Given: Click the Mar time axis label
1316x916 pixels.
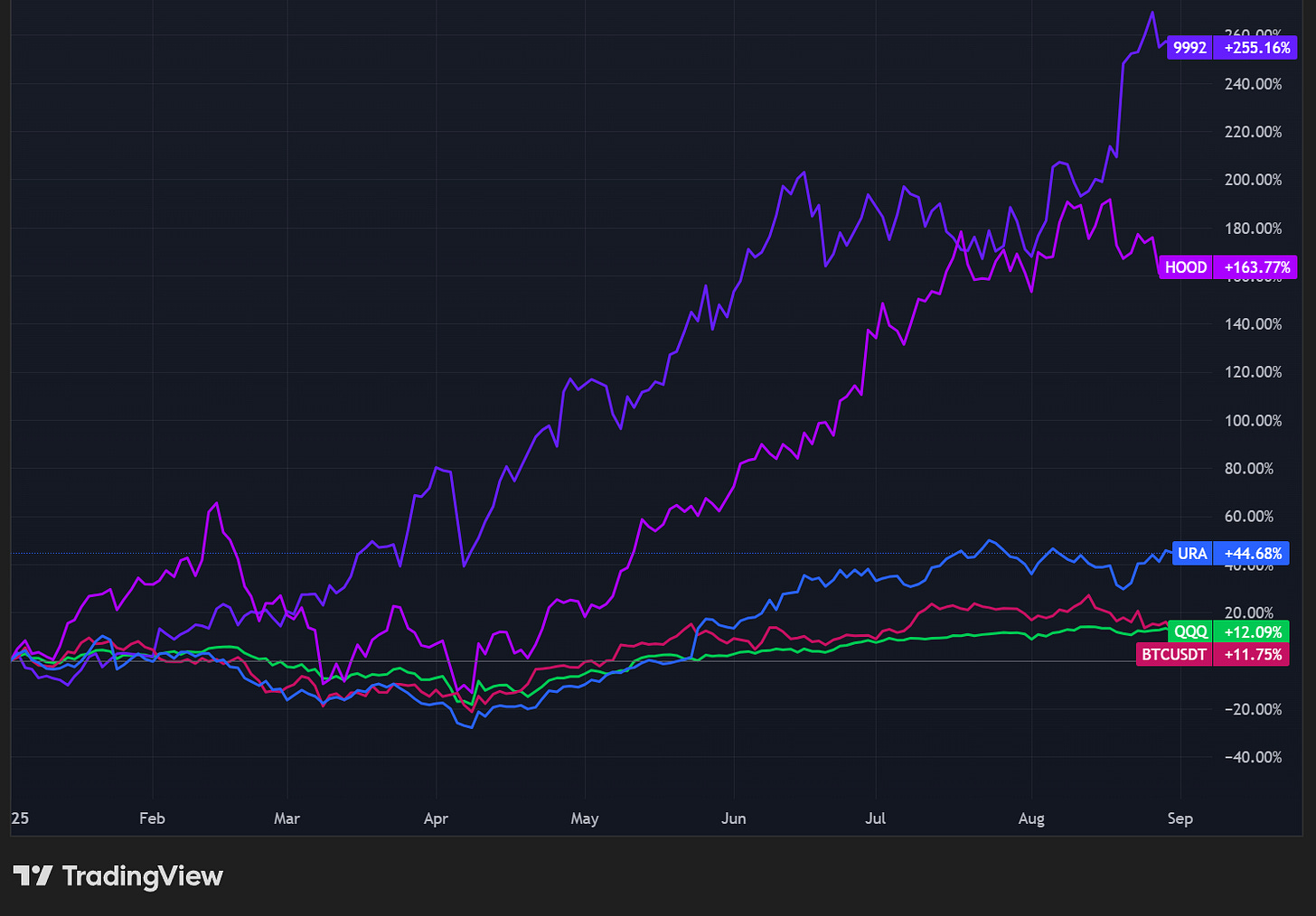Looking at the screenshot, I should click(287, 818).
